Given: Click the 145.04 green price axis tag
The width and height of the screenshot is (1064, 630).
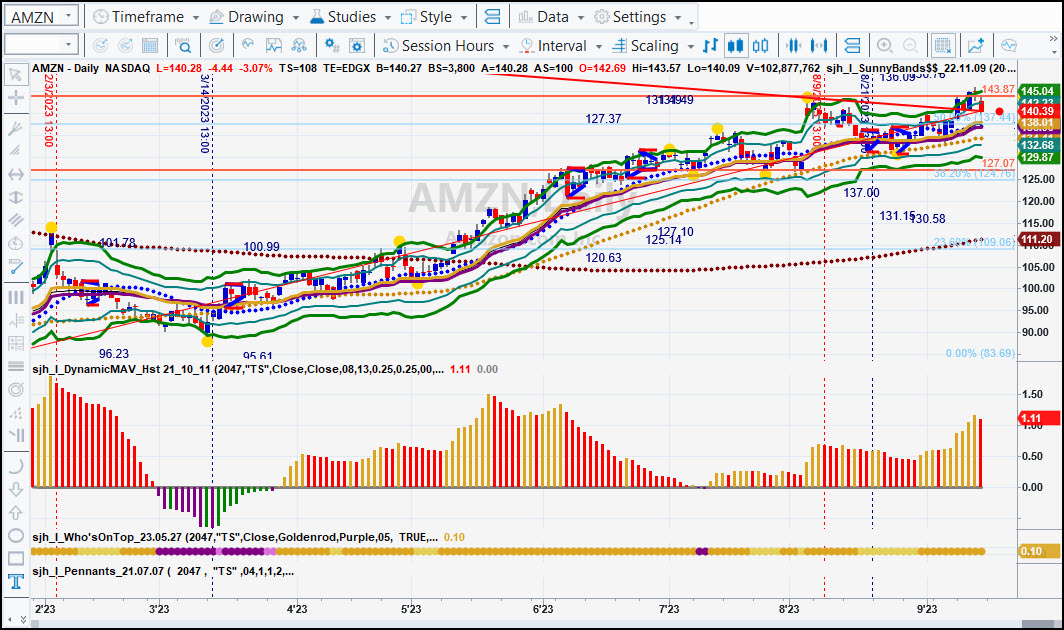Looking at the screenshot, I should point(1038,91).
